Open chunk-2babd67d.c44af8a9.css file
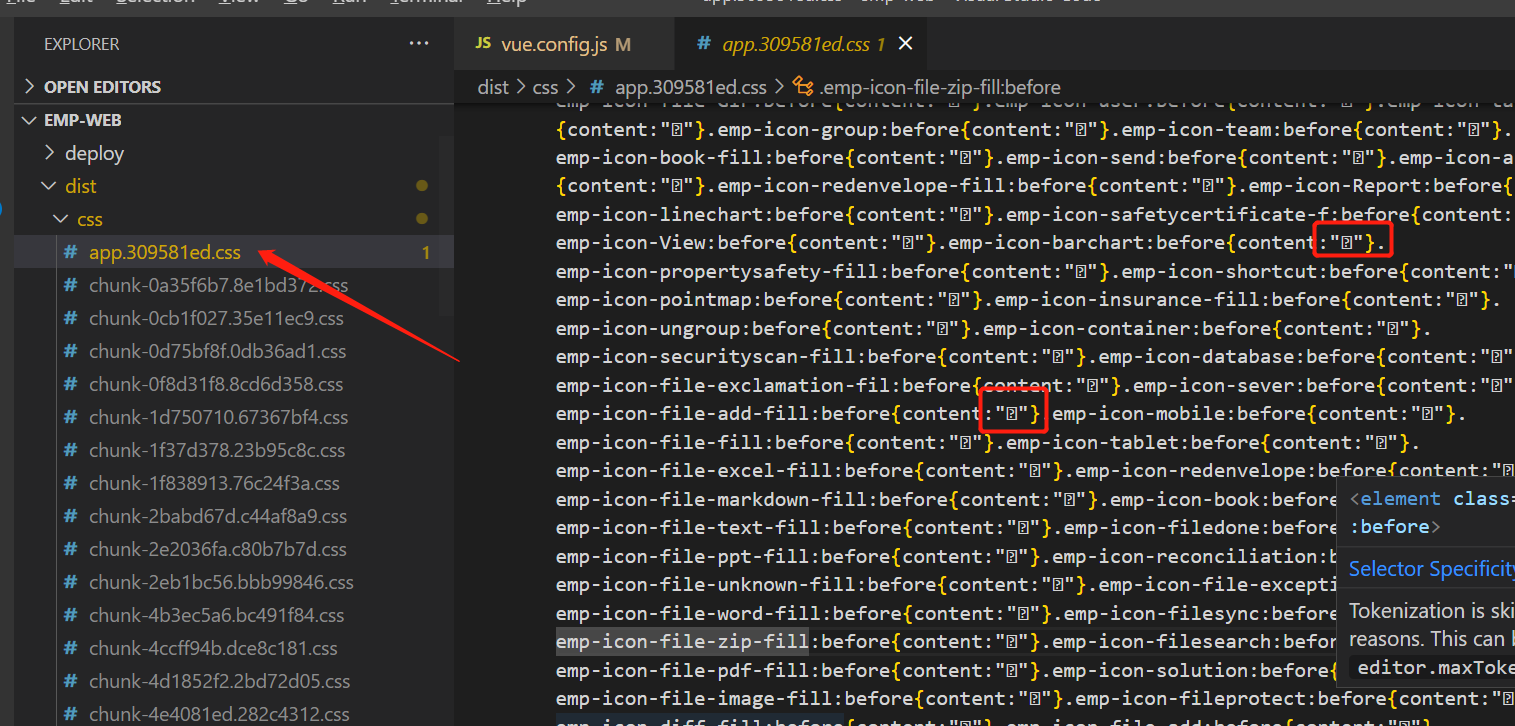Viewport: 1515px width, 726px height. [218, 516]
